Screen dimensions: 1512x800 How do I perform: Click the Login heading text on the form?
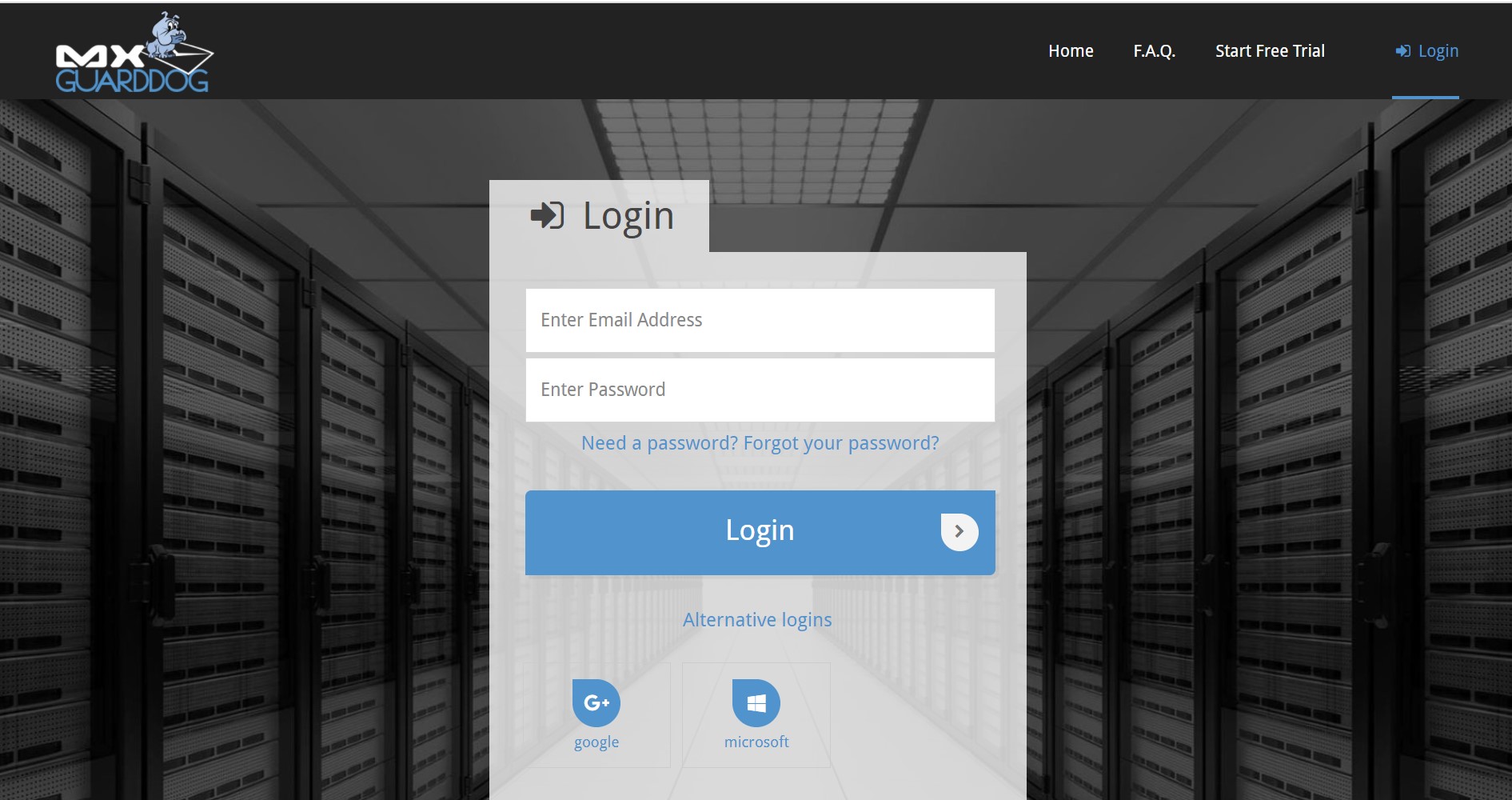(628, 216)
